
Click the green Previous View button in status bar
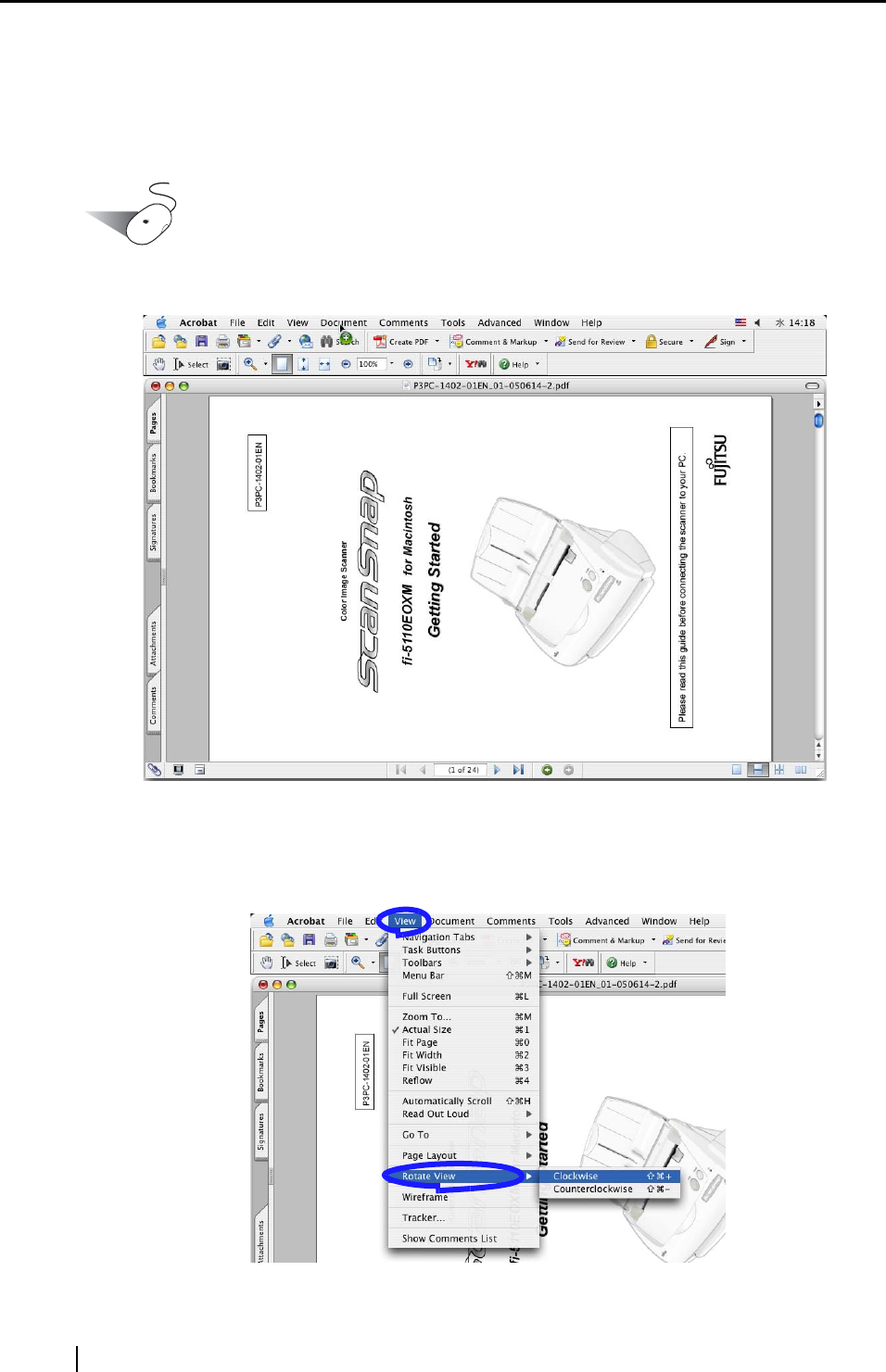pos(547,770)
